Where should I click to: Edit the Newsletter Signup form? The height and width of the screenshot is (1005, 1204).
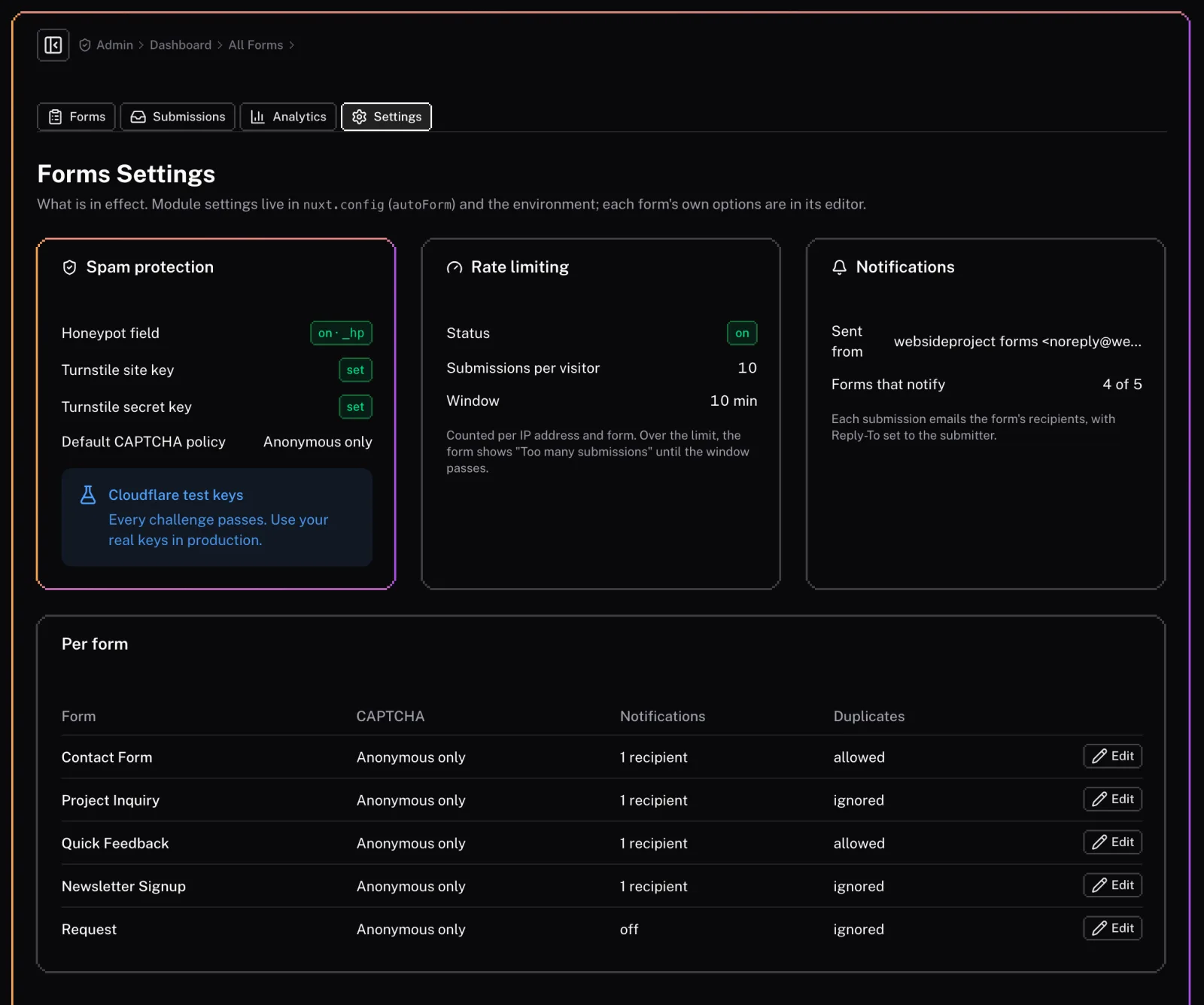pyautogui.click(x=1113, y=885)
